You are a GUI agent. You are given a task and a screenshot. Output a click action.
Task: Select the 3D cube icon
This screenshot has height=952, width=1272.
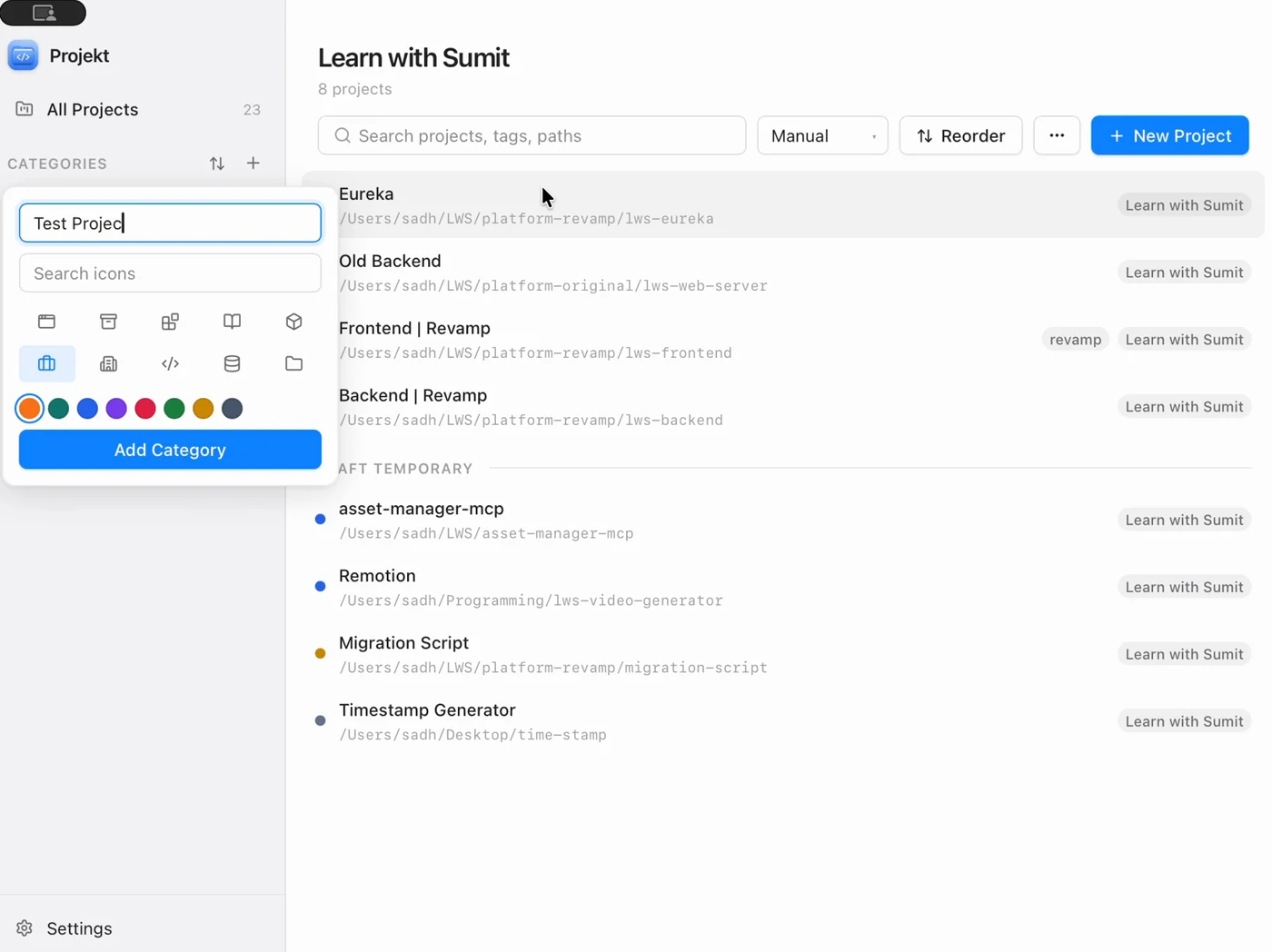pos(293,322)
